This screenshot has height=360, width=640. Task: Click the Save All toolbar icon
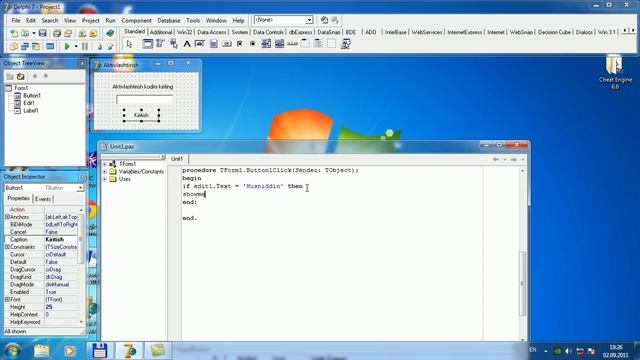[x=57, y=33]
